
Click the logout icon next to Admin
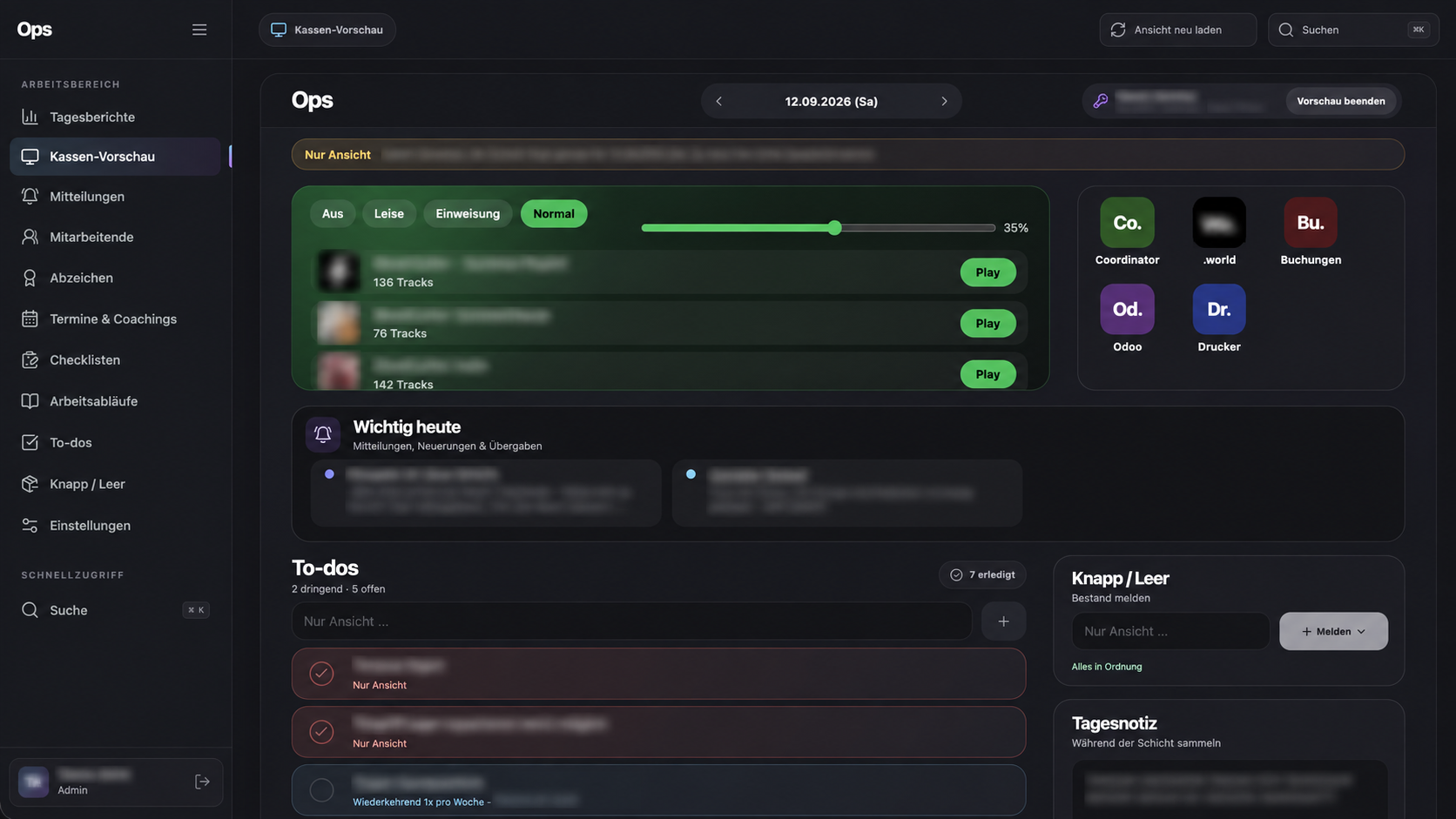point(202,782)
